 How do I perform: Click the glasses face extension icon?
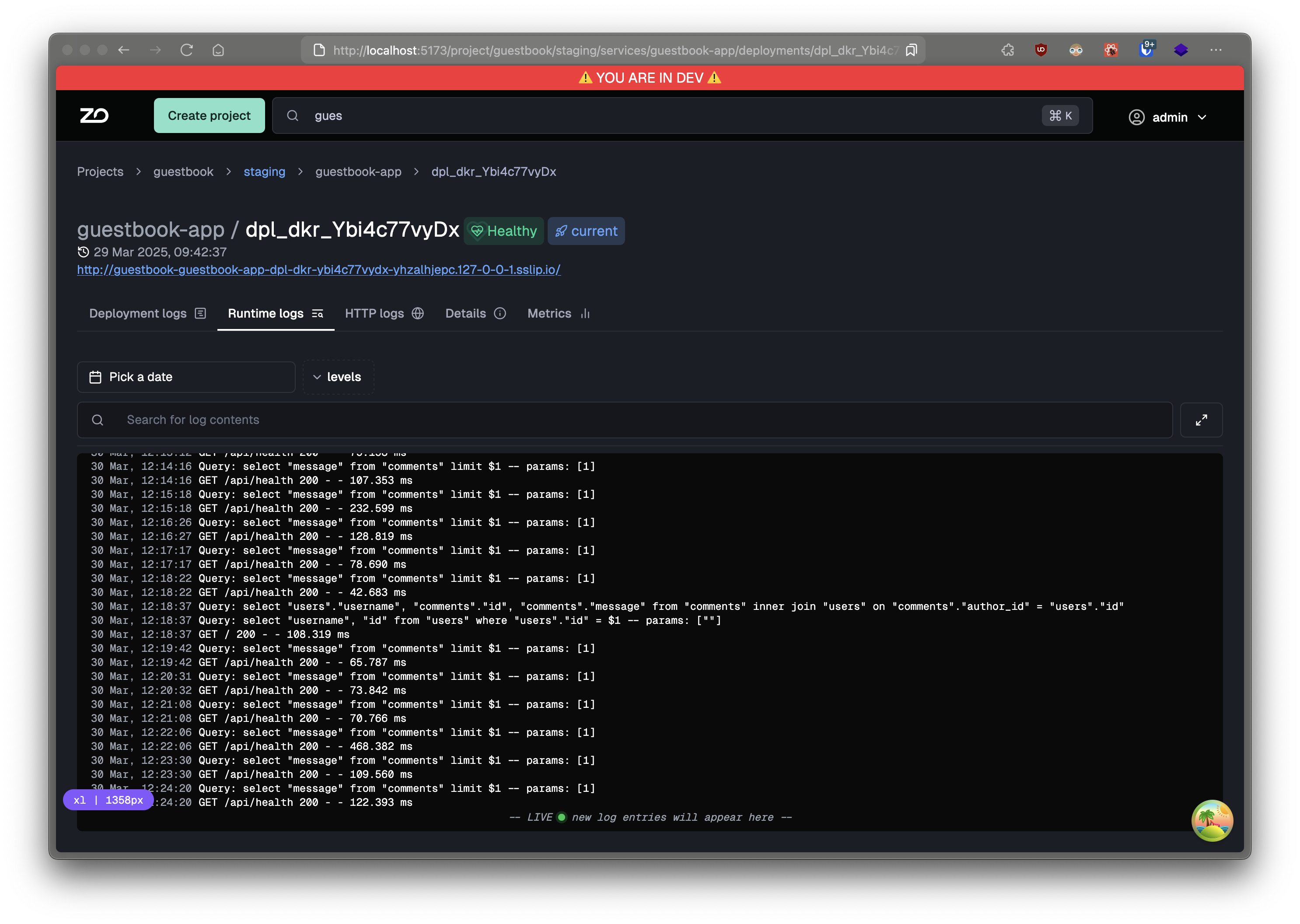click(x=1075, y=50)
